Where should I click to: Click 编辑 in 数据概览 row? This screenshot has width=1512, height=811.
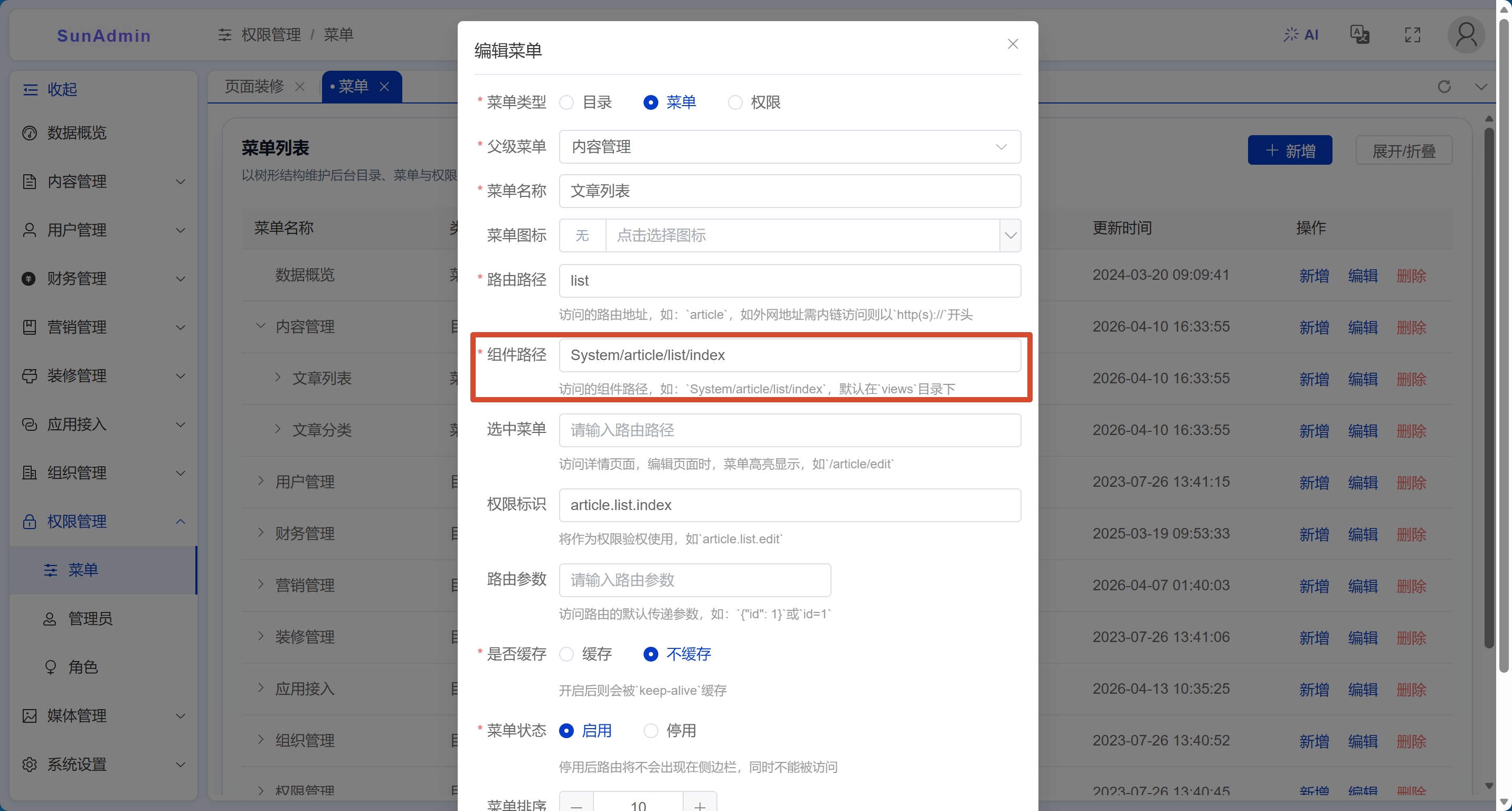(x=1362, y=276)
